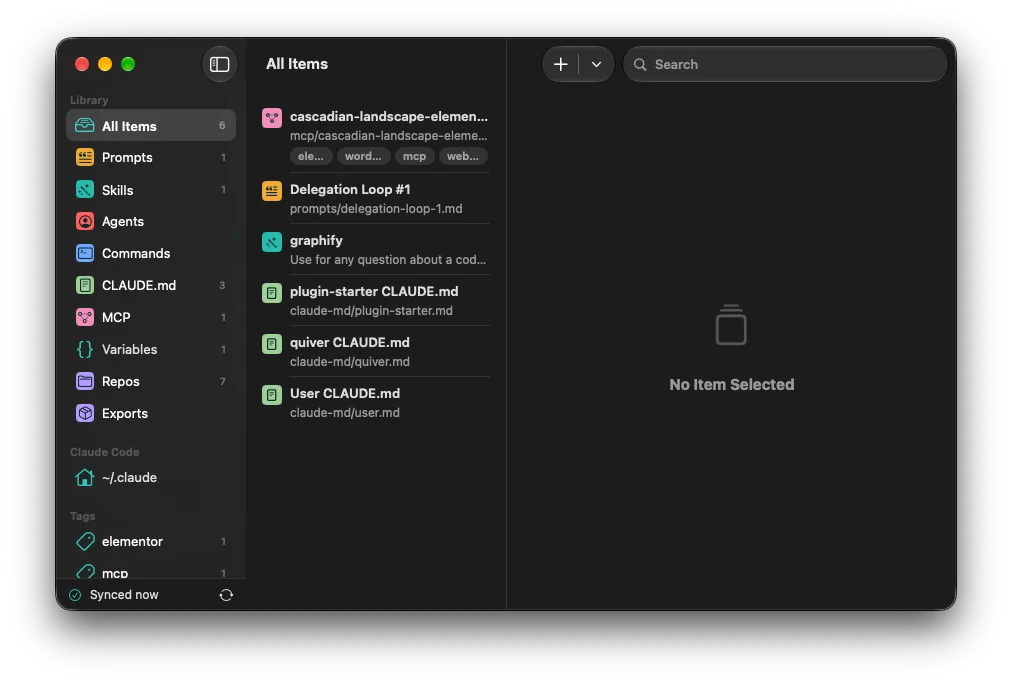Filter by the elementor tag

(x=151, y=541)
